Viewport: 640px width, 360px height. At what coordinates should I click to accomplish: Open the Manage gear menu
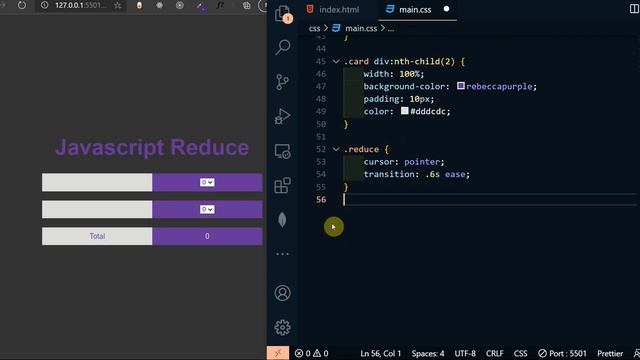pyautogui.click(x=282, y=327)
